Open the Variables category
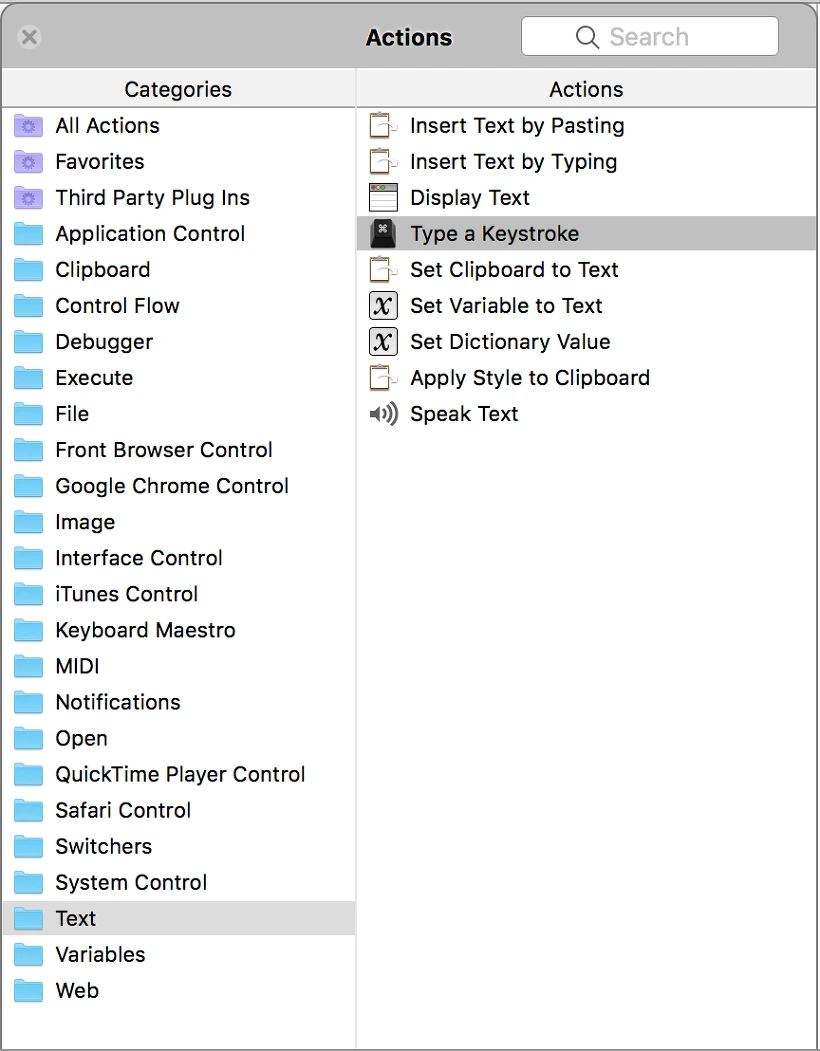This screenshot has width=820, height=1051. 178,954
